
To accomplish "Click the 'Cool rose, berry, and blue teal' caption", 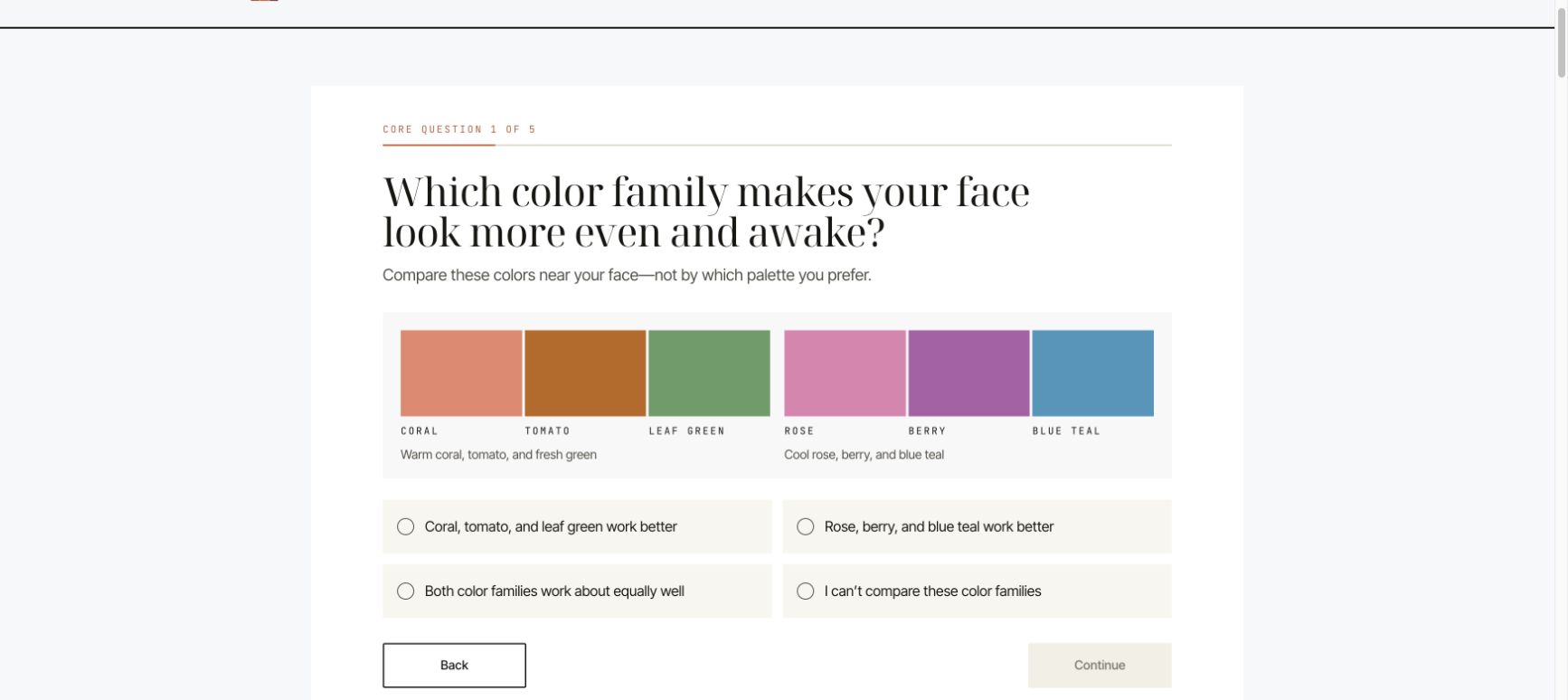I will click(x=864, y=455).
